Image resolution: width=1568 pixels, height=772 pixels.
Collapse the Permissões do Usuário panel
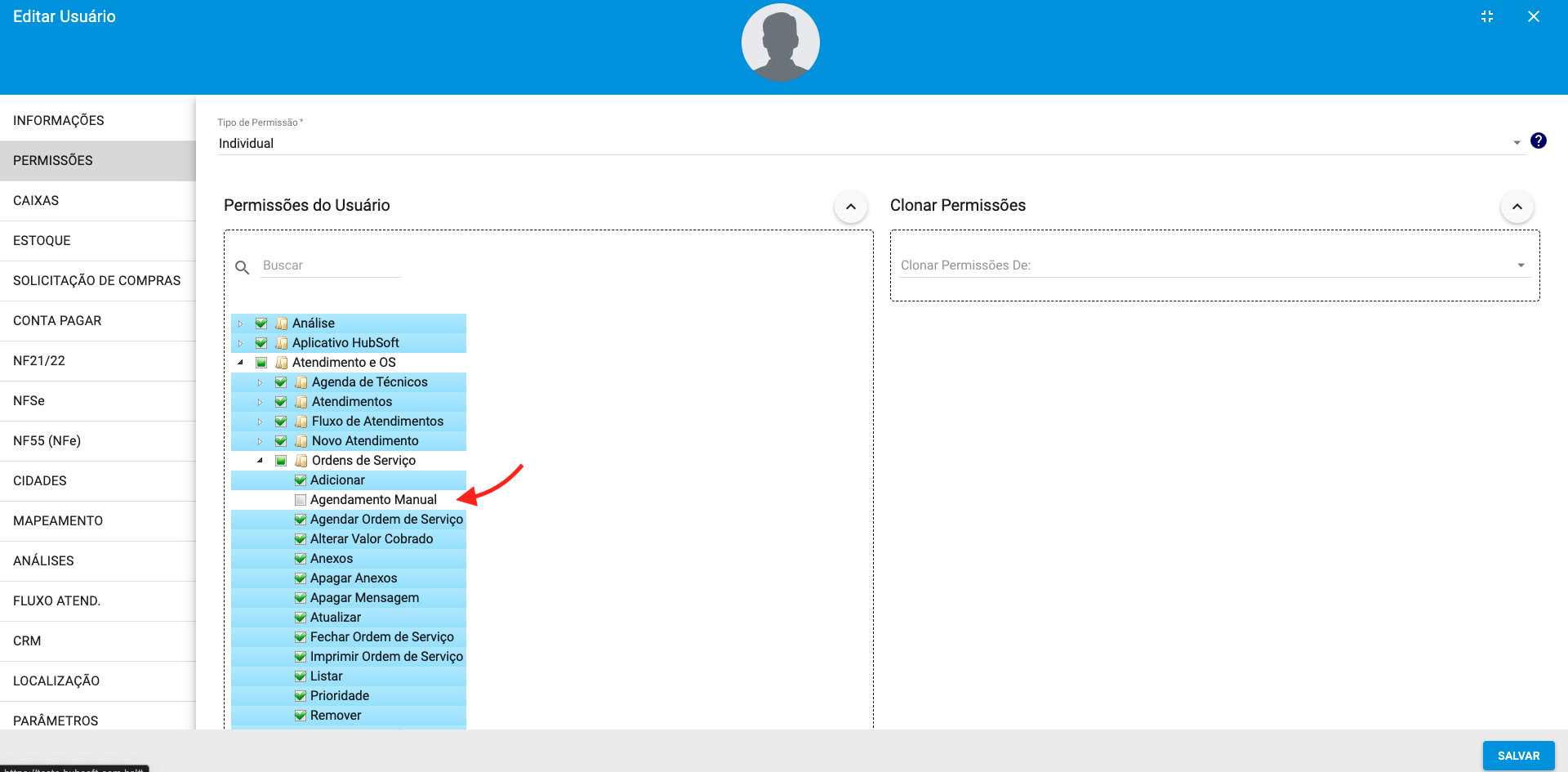click(851, 207)
